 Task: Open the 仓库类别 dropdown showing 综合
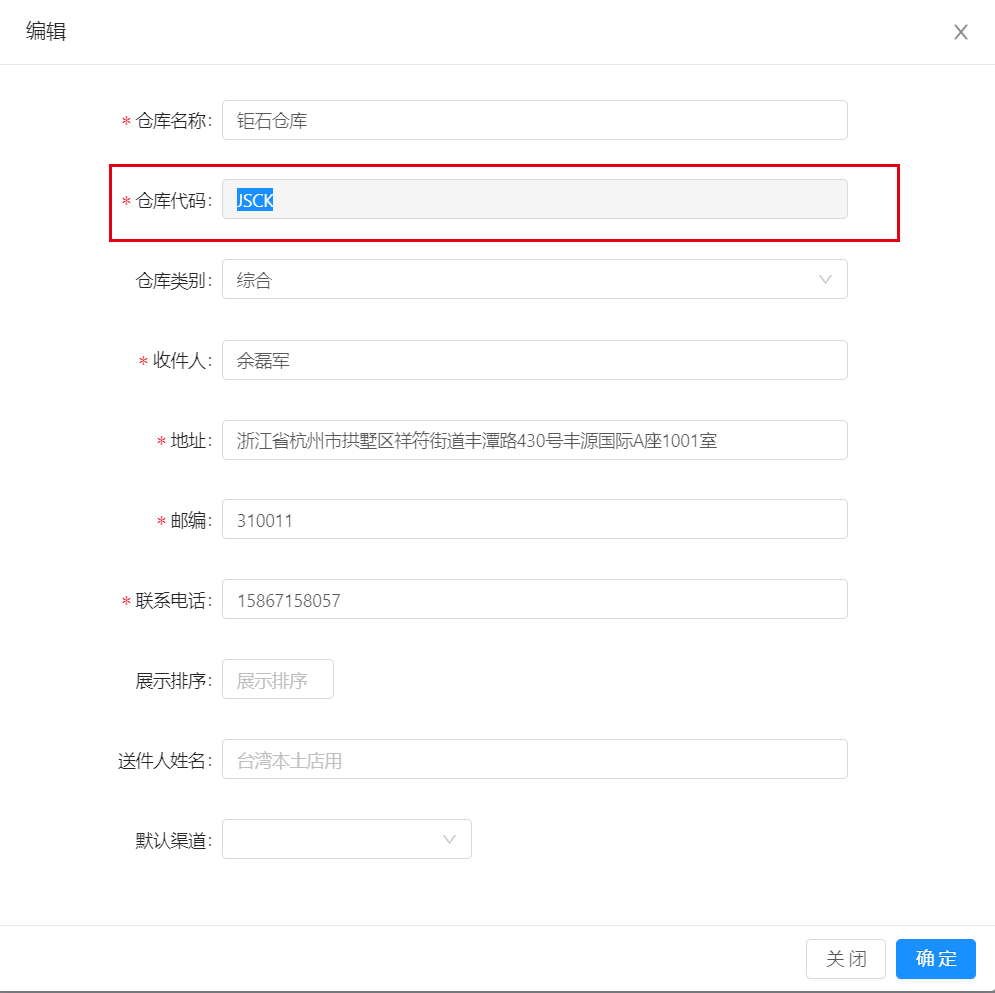pyautogui.click(x=534, y=279)
